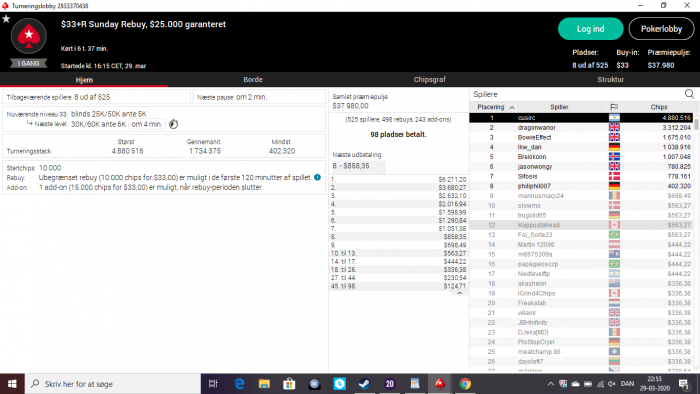This screenshot has height=394, width=700.
Task: Click Canada flag in Kappustahead row
Action: pyautogui.click(x=614, y=225)
